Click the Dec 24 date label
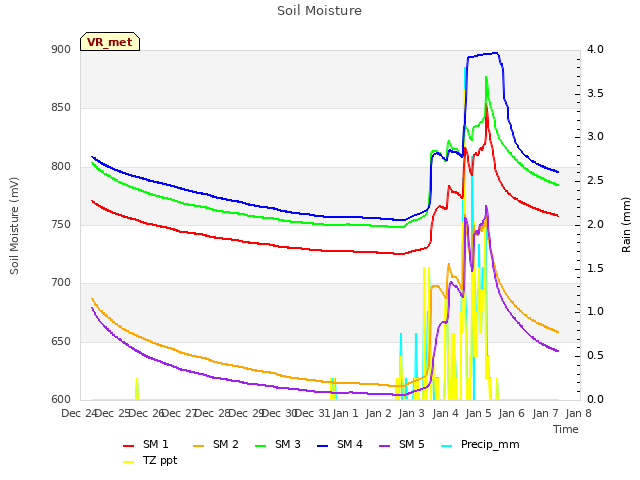 pyautogui.click(x=79, y=413)
